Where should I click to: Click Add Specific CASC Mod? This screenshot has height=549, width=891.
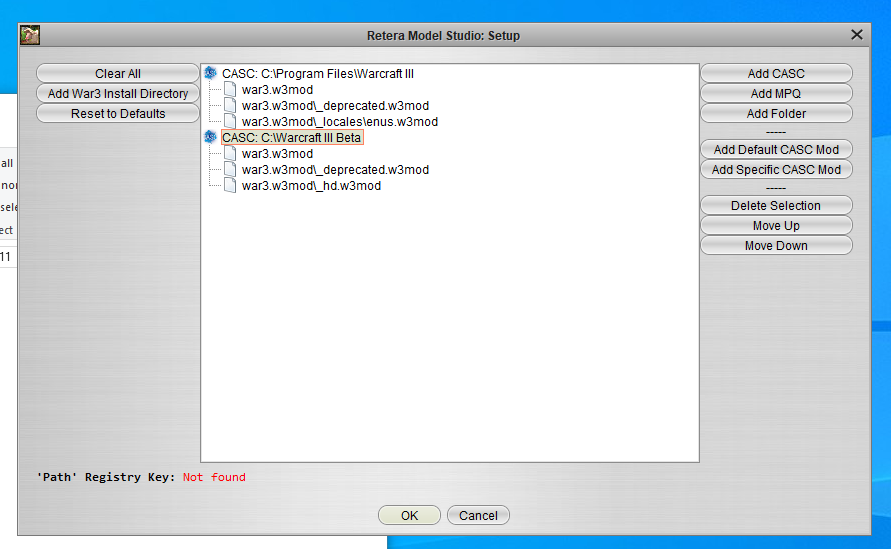pyautogui.click(x=776, y=169)
